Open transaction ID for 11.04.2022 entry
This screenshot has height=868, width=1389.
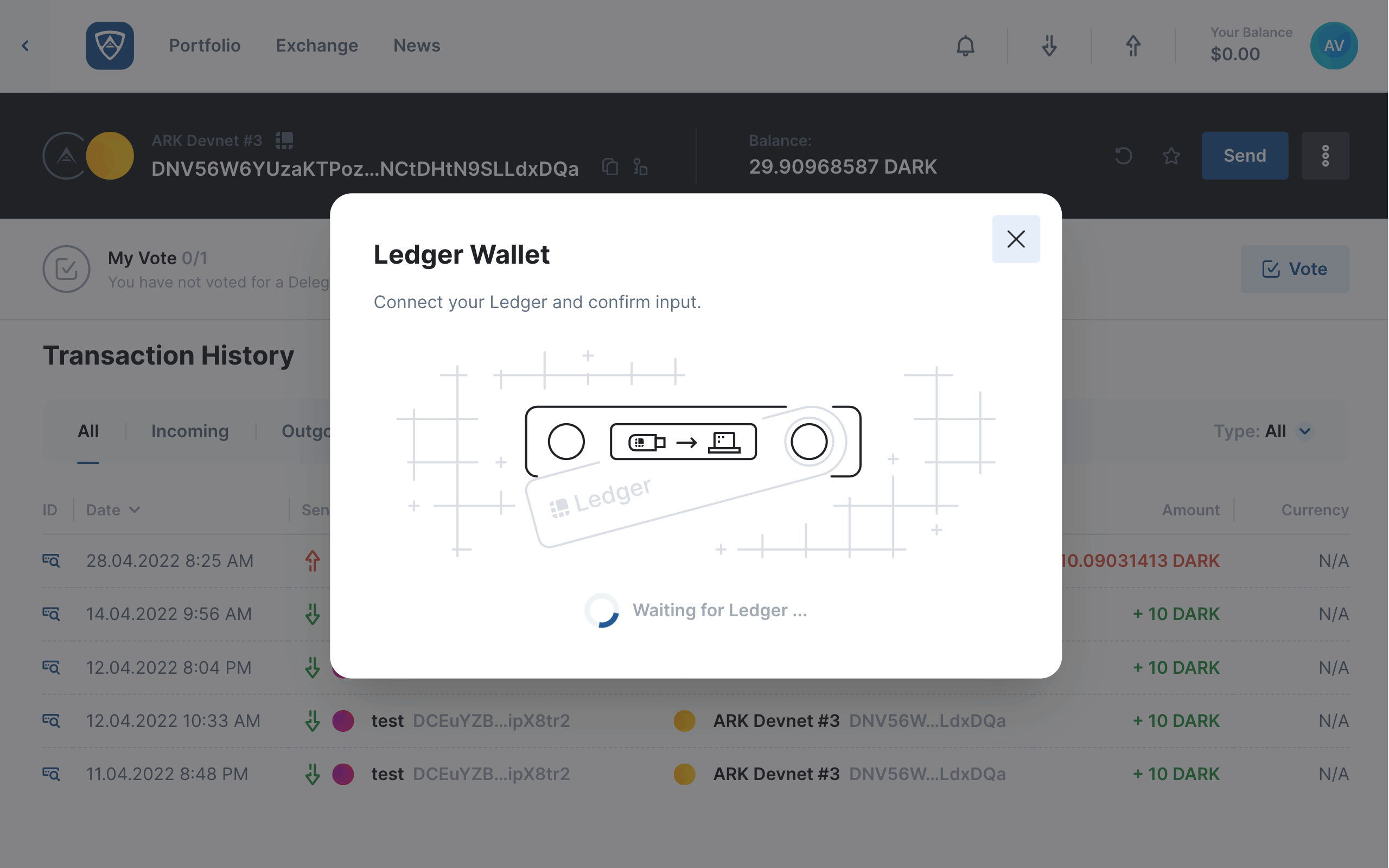[51, 773]
